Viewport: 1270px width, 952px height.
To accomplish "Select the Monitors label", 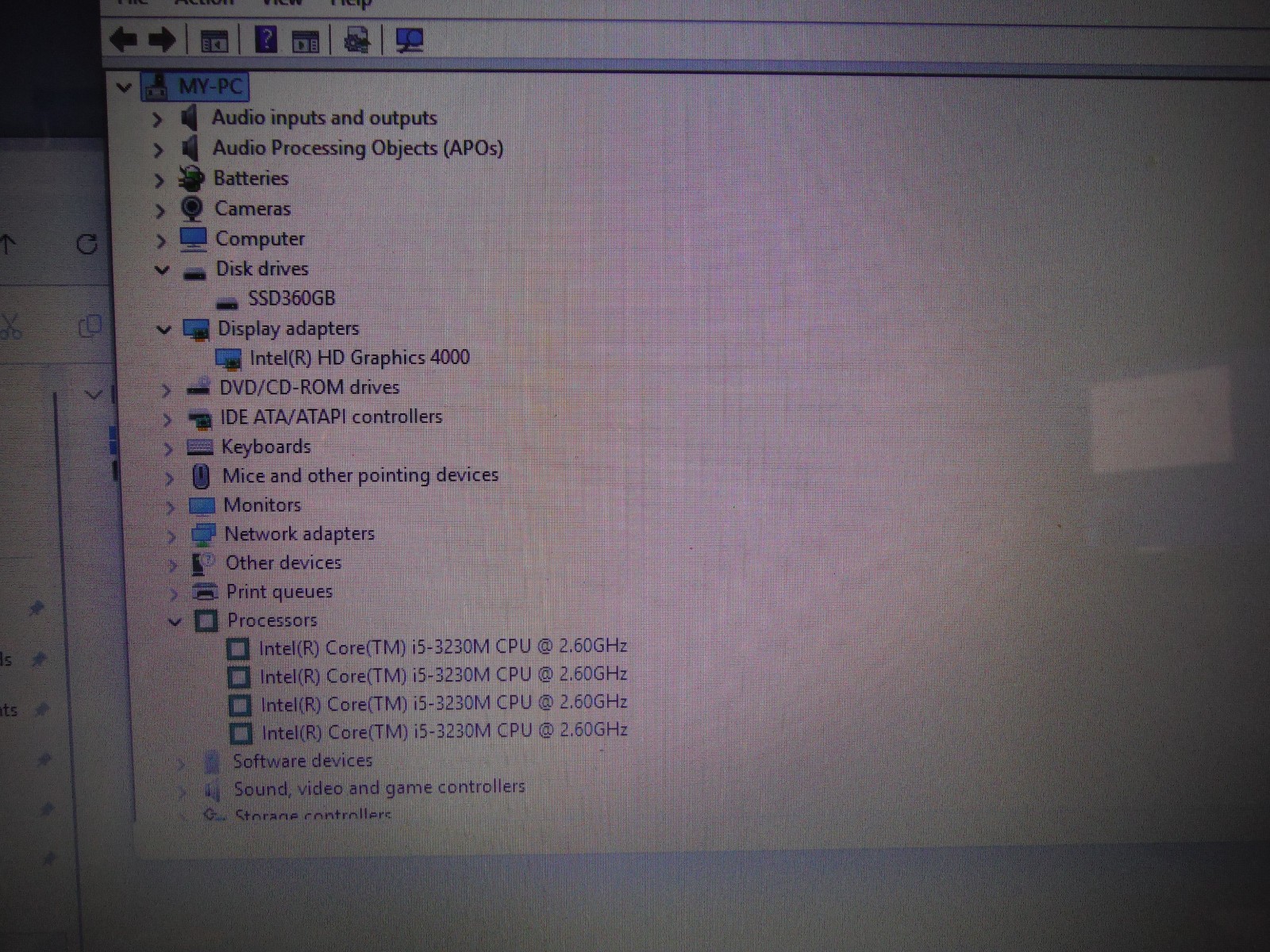I will pos(262,505).
